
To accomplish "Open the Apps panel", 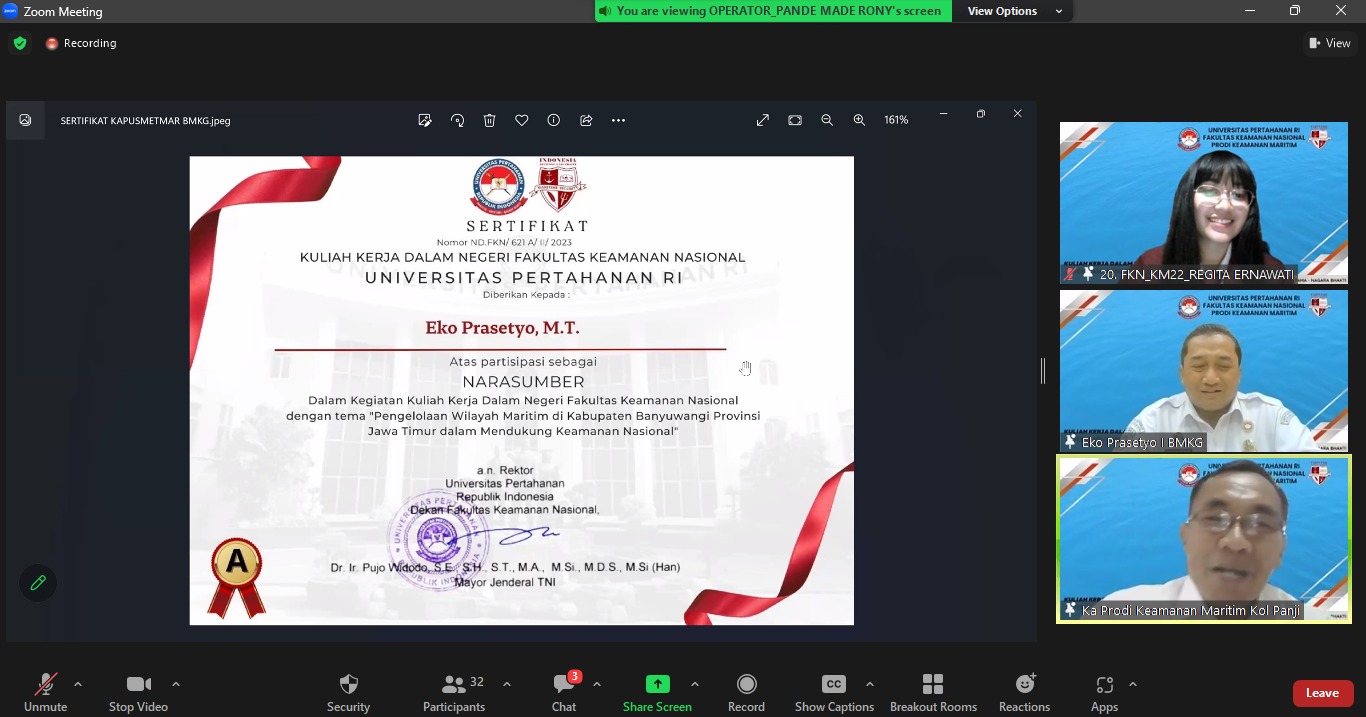I will tap(1104, 693).
